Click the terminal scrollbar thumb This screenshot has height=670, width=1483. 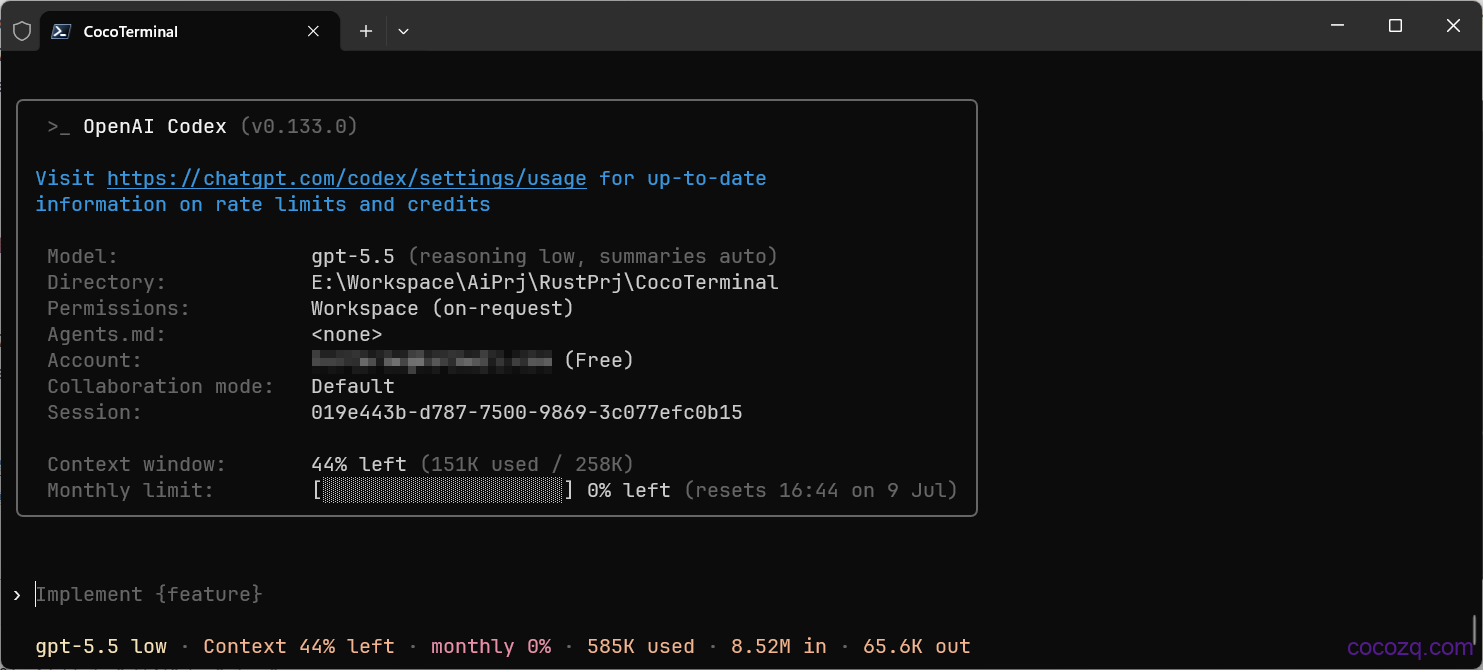tap(1475, 632)
